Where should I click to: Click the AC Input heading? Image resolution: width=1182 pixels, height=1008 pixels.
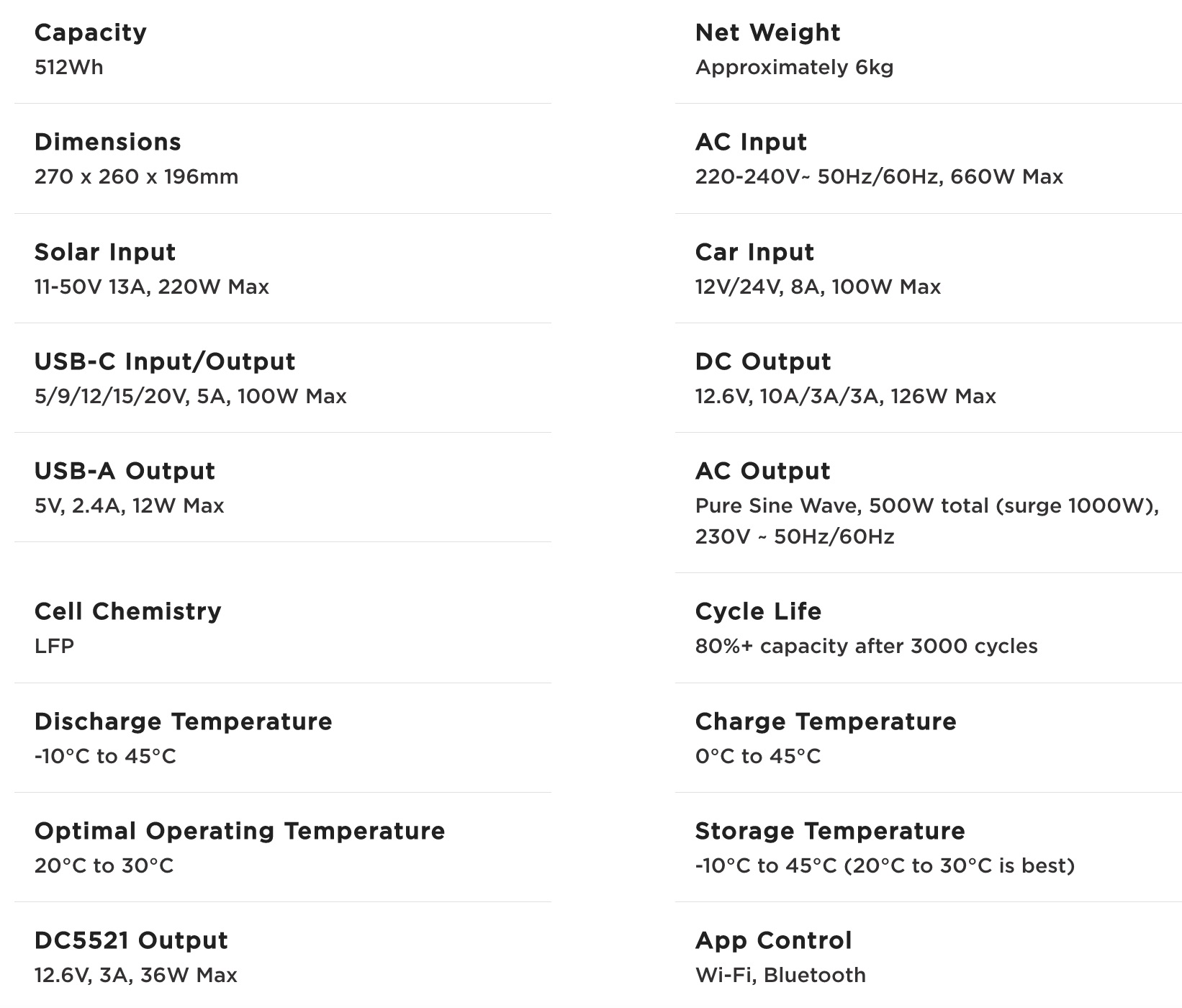click(x=751, y=142)
